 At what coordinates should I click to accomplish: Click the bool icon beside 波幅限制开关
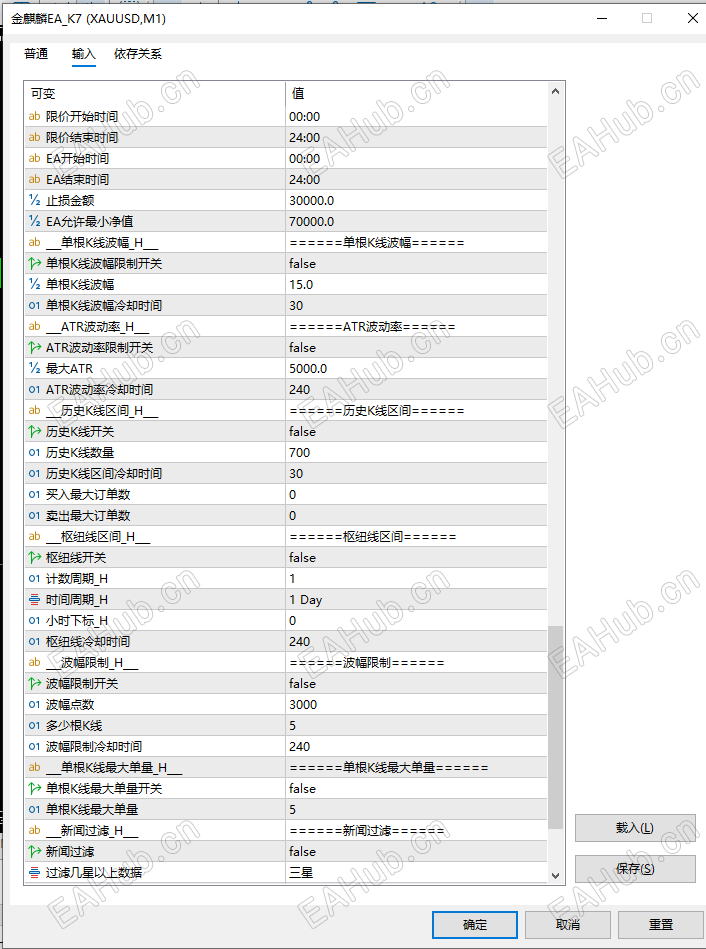tap(35, 683)
